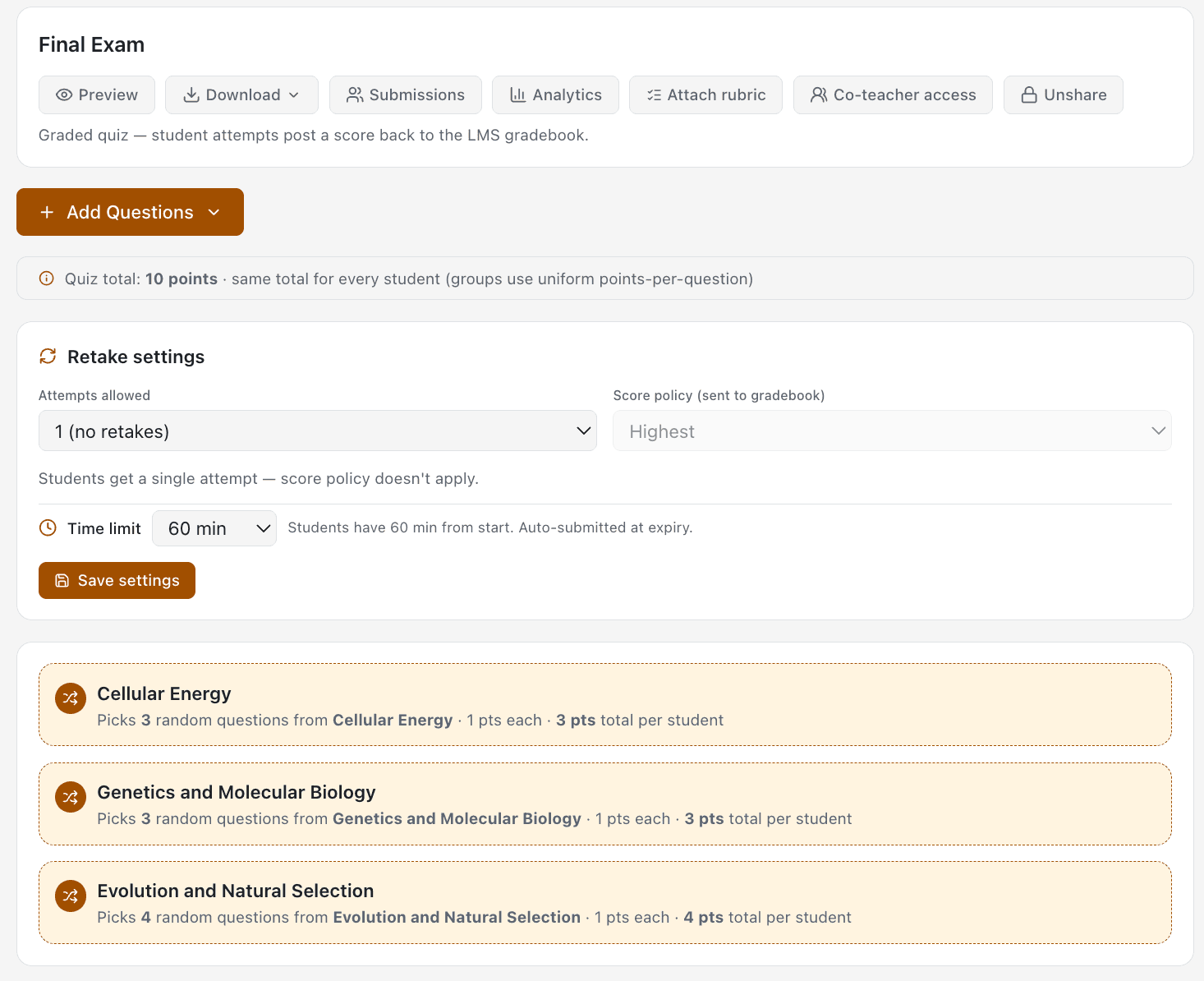Click the Download arrow icon
The image size is (1204, 981).
pos(191,95)
